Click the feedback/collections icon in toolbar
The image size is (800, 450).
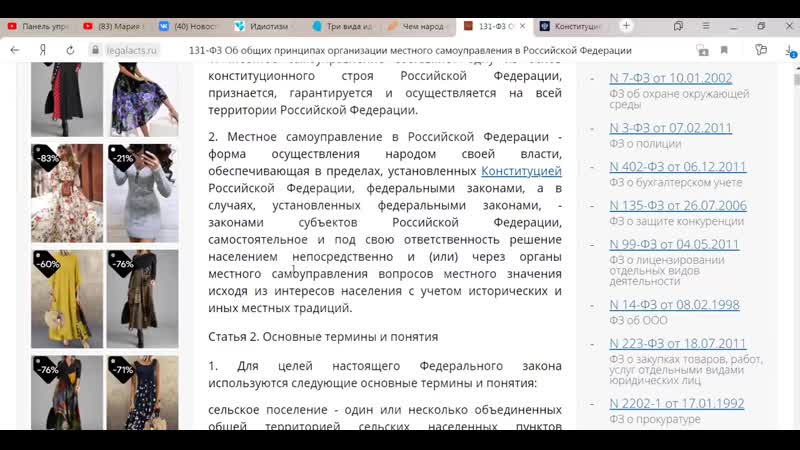click(761, 50)
